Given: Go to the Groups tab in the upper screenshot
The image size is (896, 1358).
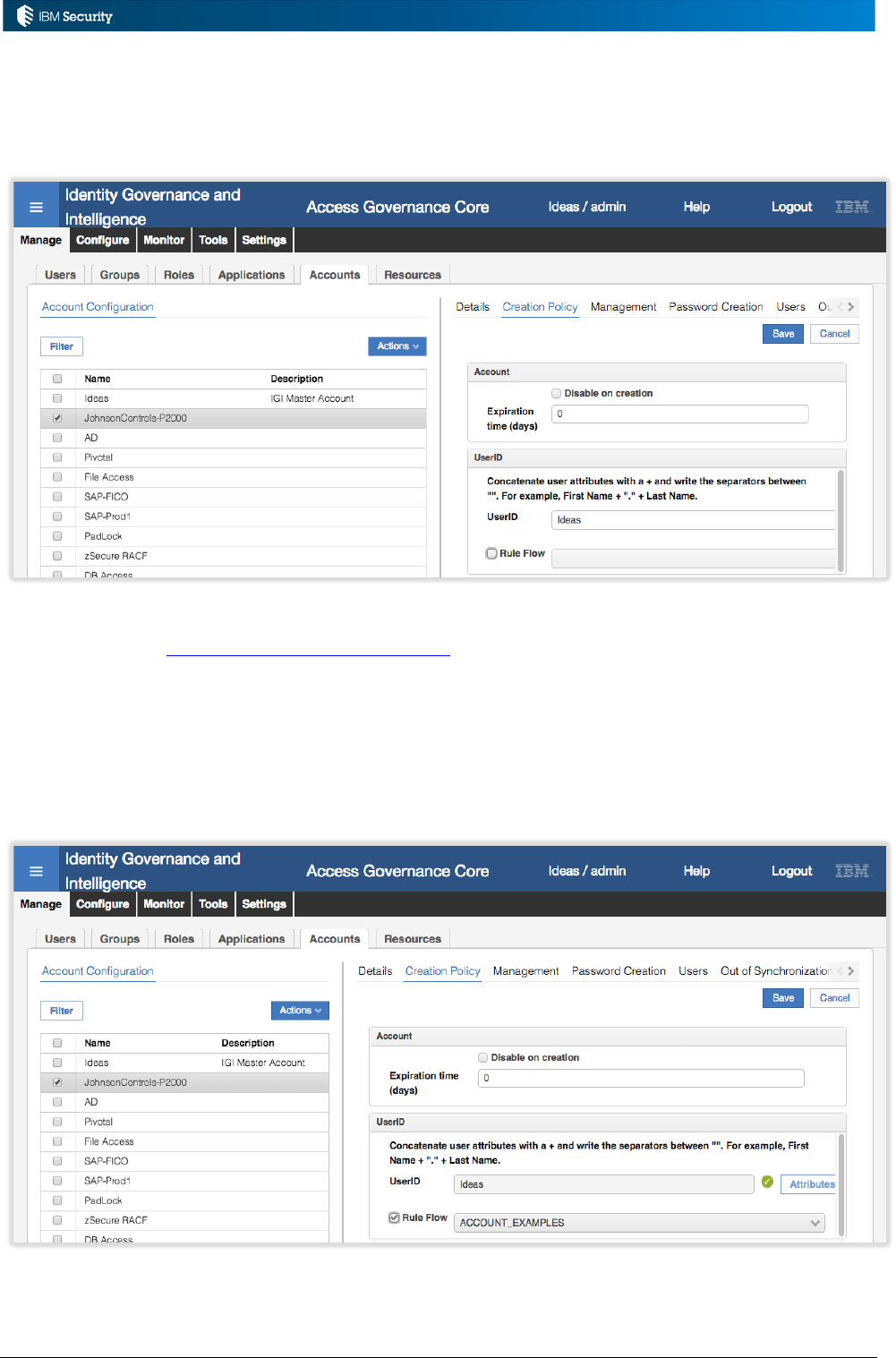Looking at the screenshot, I should tap(120, 275).
